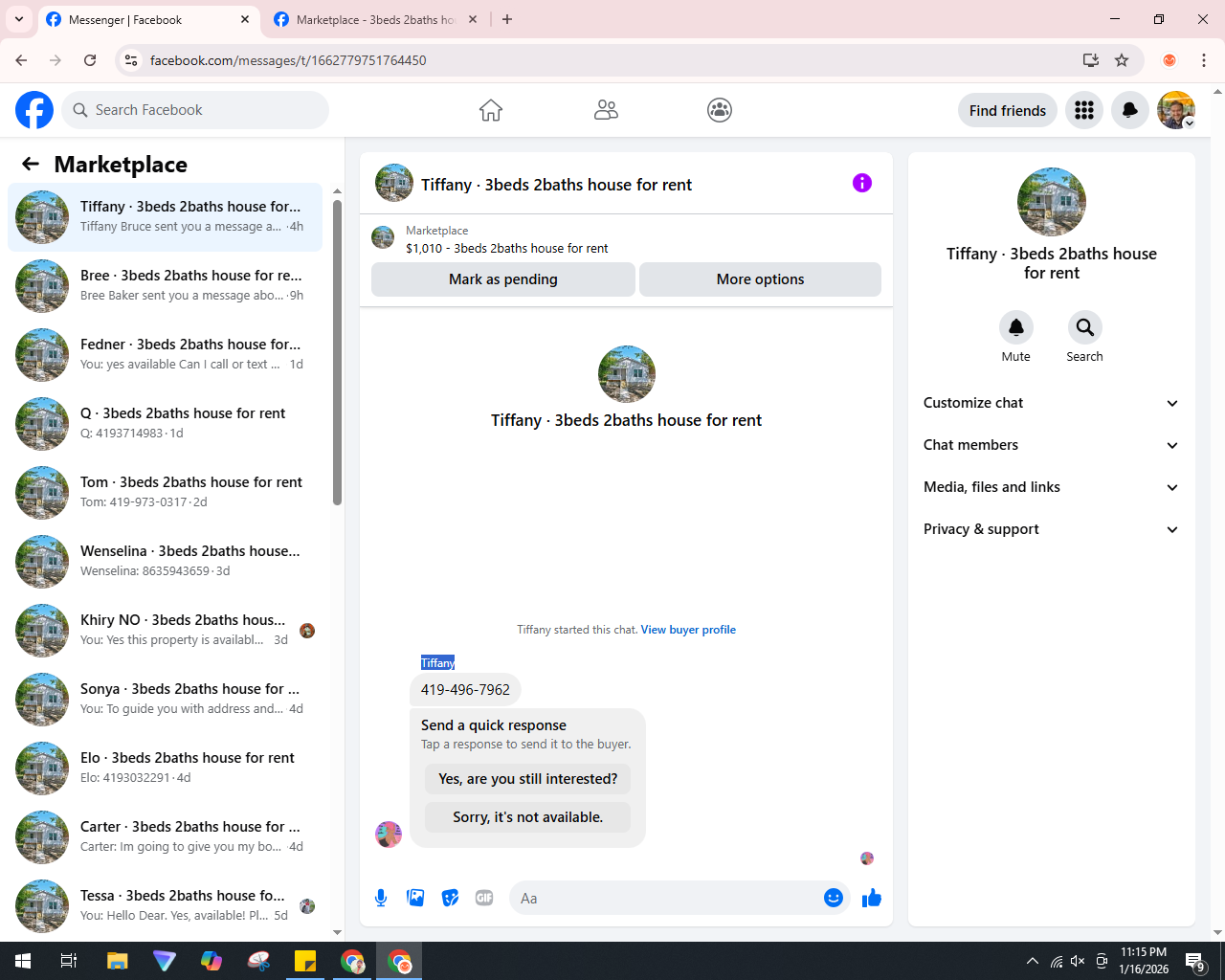
Task: Attach a file with the photo icon
Action: [415, 898]
